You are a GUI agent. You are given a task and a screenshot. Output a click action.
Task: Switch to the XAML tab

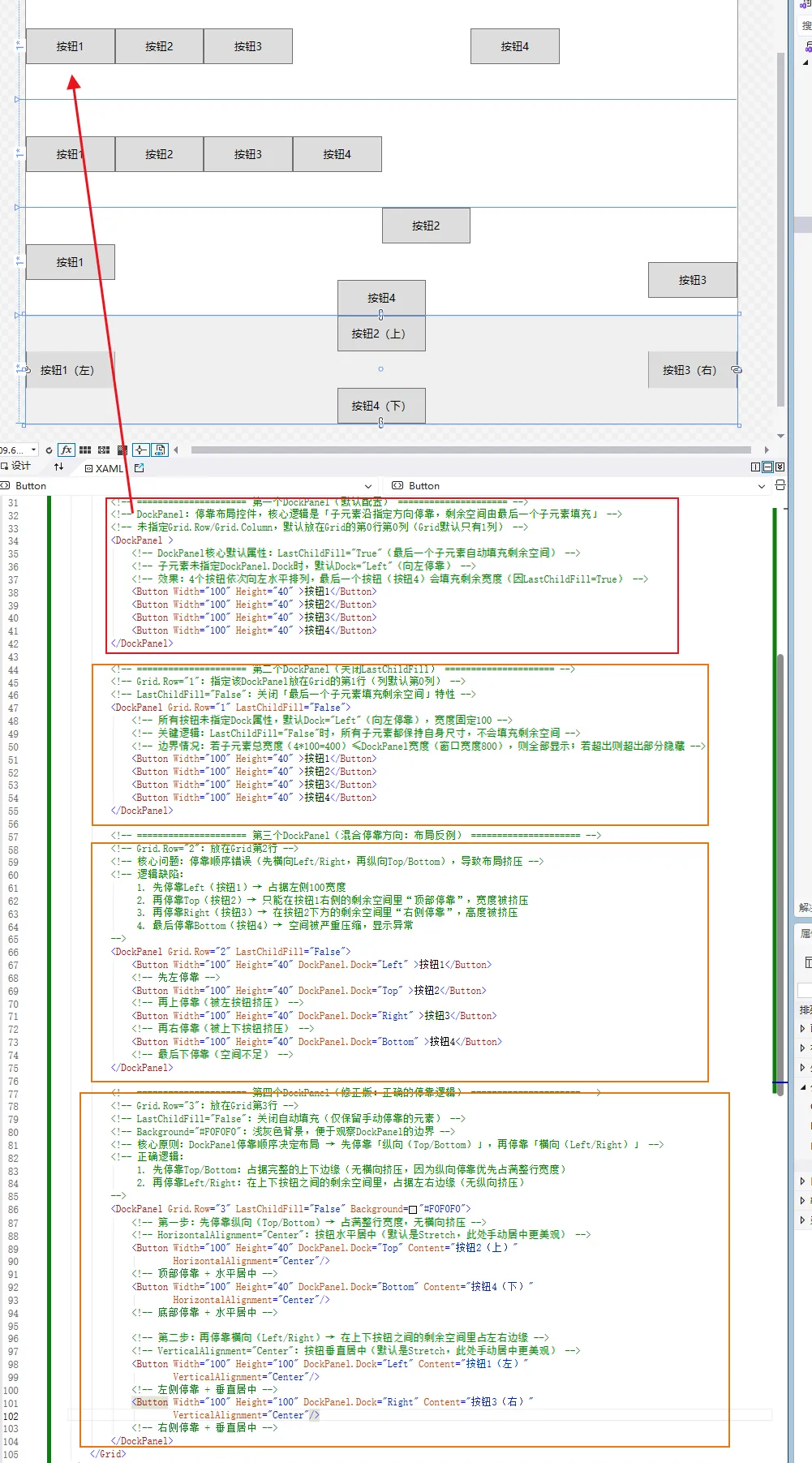[104, 468]
